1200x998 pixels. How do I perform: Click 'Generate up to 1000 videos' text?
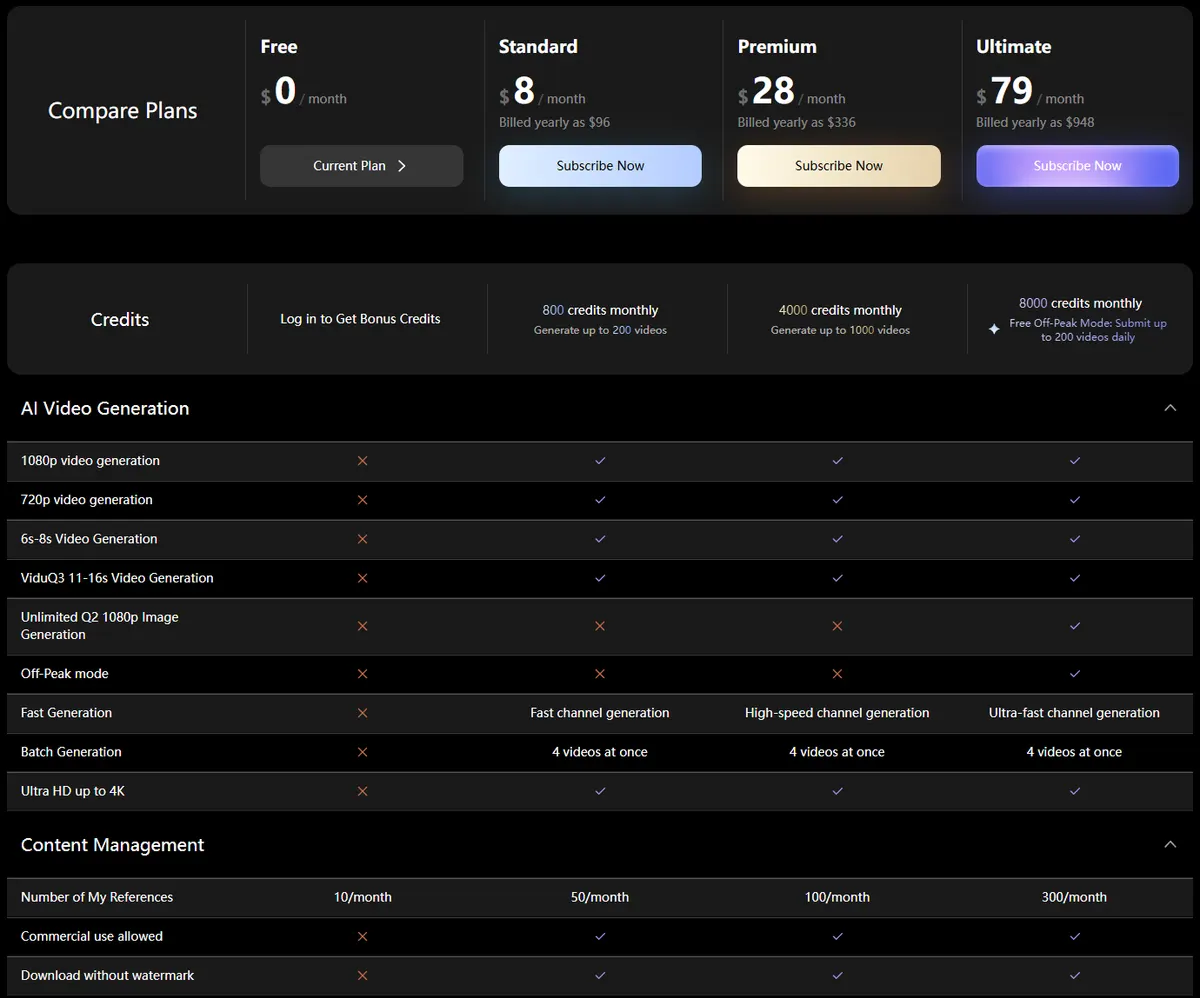(x=840, y=330)
